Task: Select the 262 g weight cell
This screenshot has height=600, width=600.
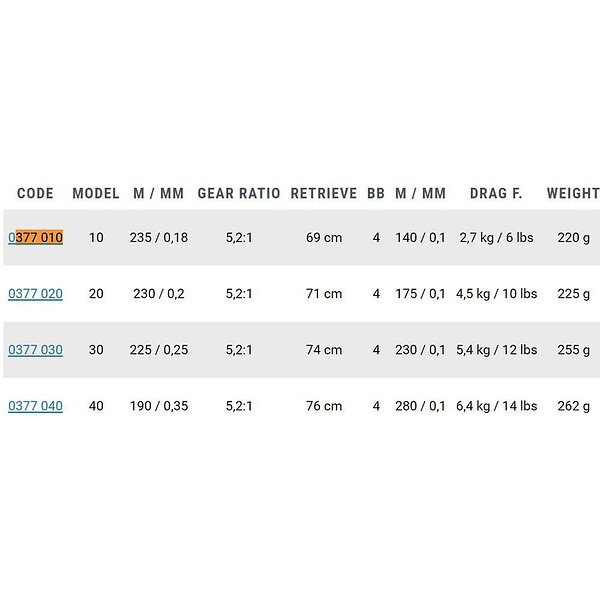Action: tap(573, 406)
